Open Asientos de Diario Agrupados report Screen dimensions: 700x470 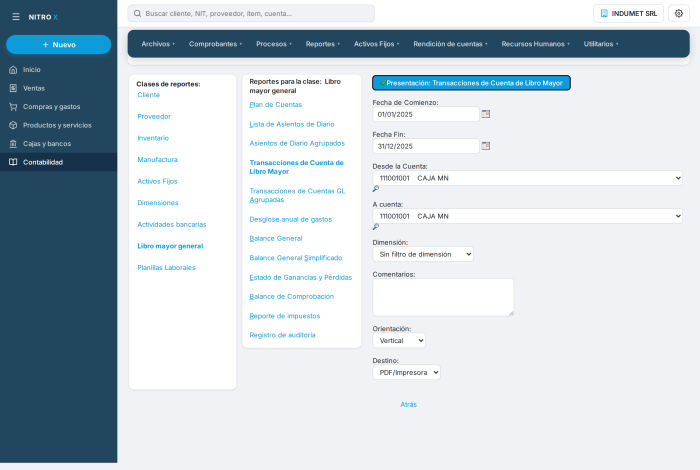(x=297, y=143)
